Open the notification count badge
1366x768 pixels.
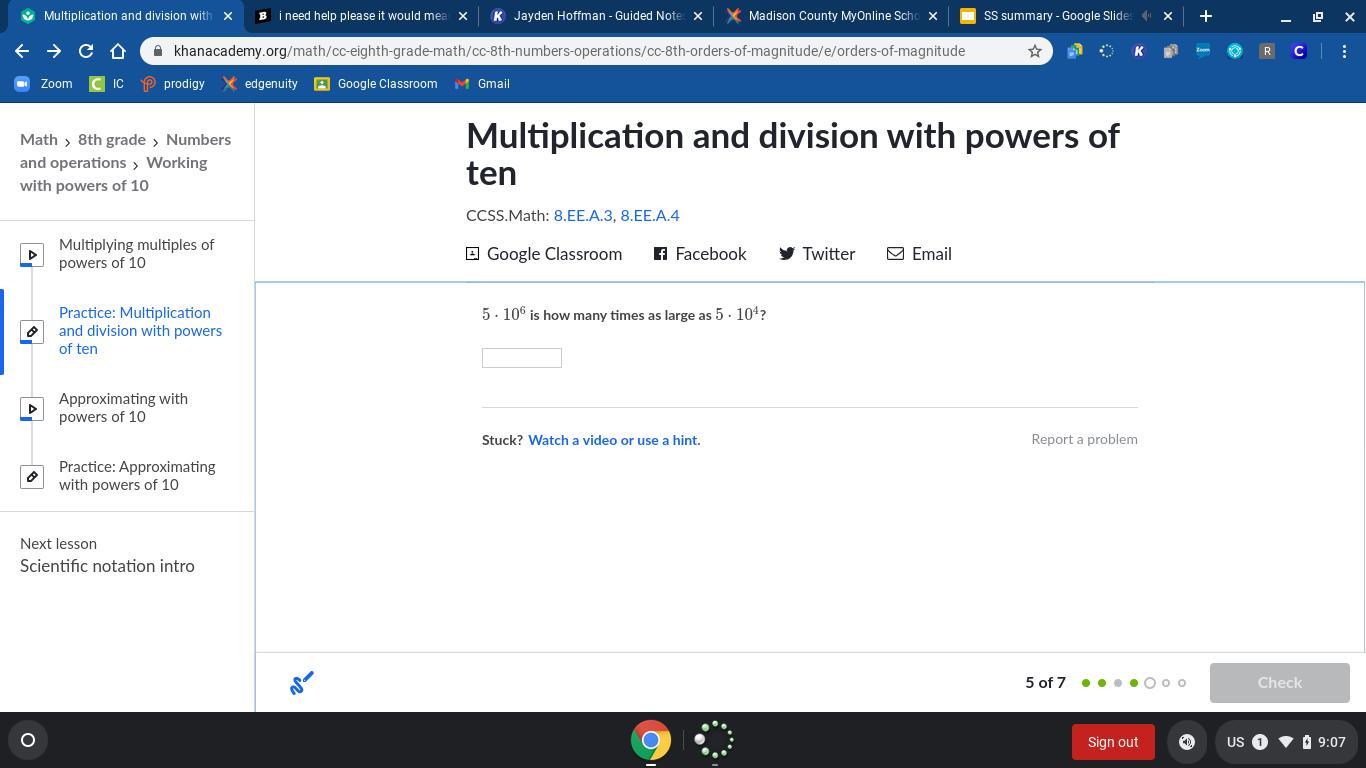tap(1260, 742)
